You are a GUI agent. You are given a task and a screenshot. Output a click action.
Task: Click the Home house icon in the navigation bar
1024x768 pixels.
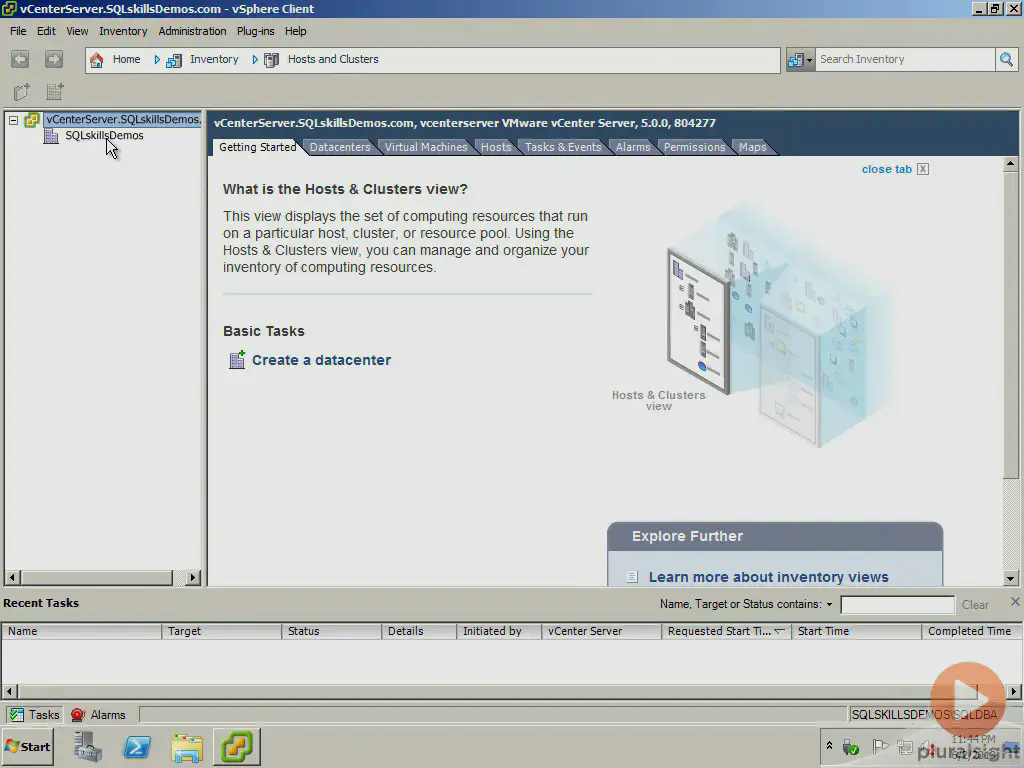pos(97,60)
